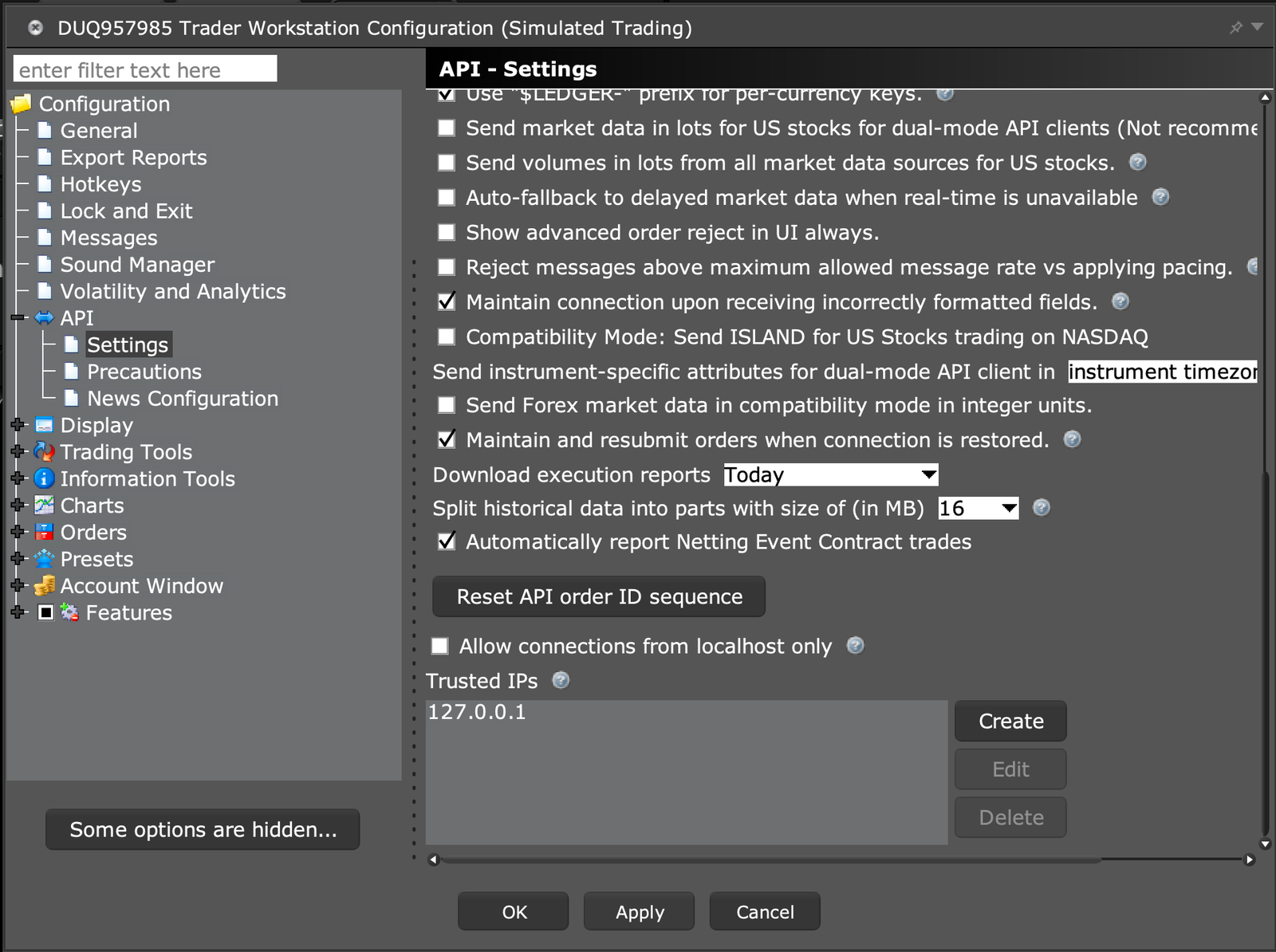Click the OK button
Viewport: 1276px width, 952px height.
tap(514, 911)
